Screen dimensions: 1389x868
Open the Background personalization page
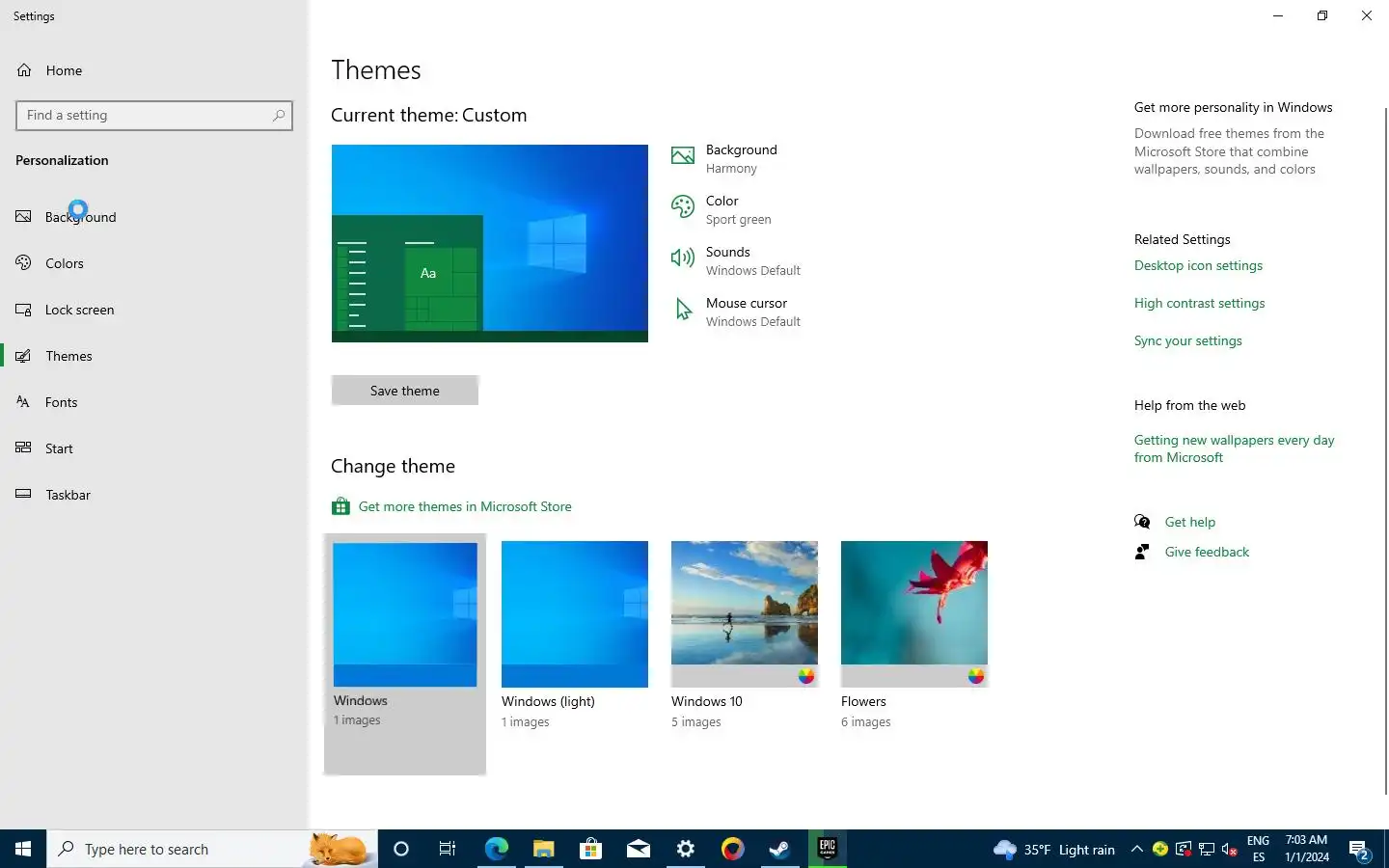click(154, 217)
